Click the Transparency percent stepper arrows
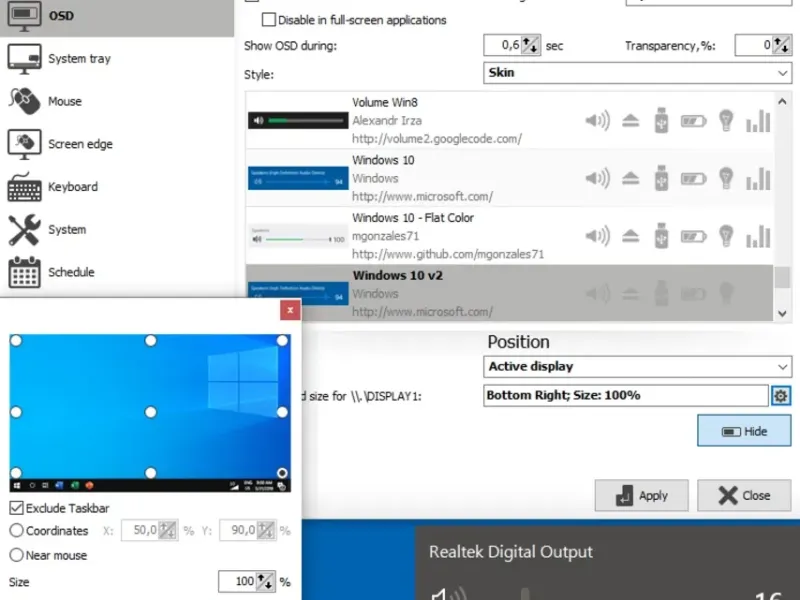The image size is (800, 600). pyautogui.click(x=782, y=45)
